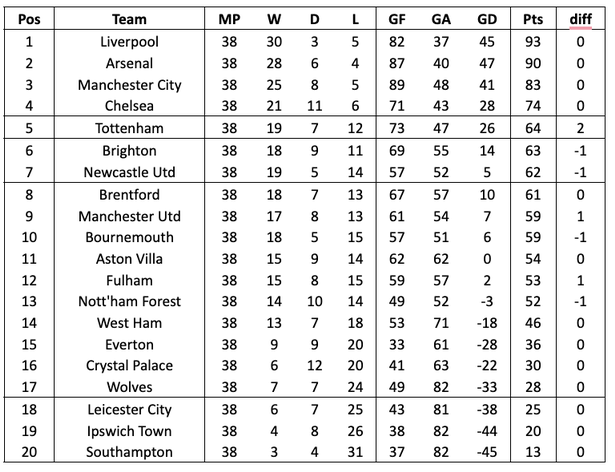The image size is (615, 472).
Task: Select the Aston Villa row name
Action: (x=129, y=259)
